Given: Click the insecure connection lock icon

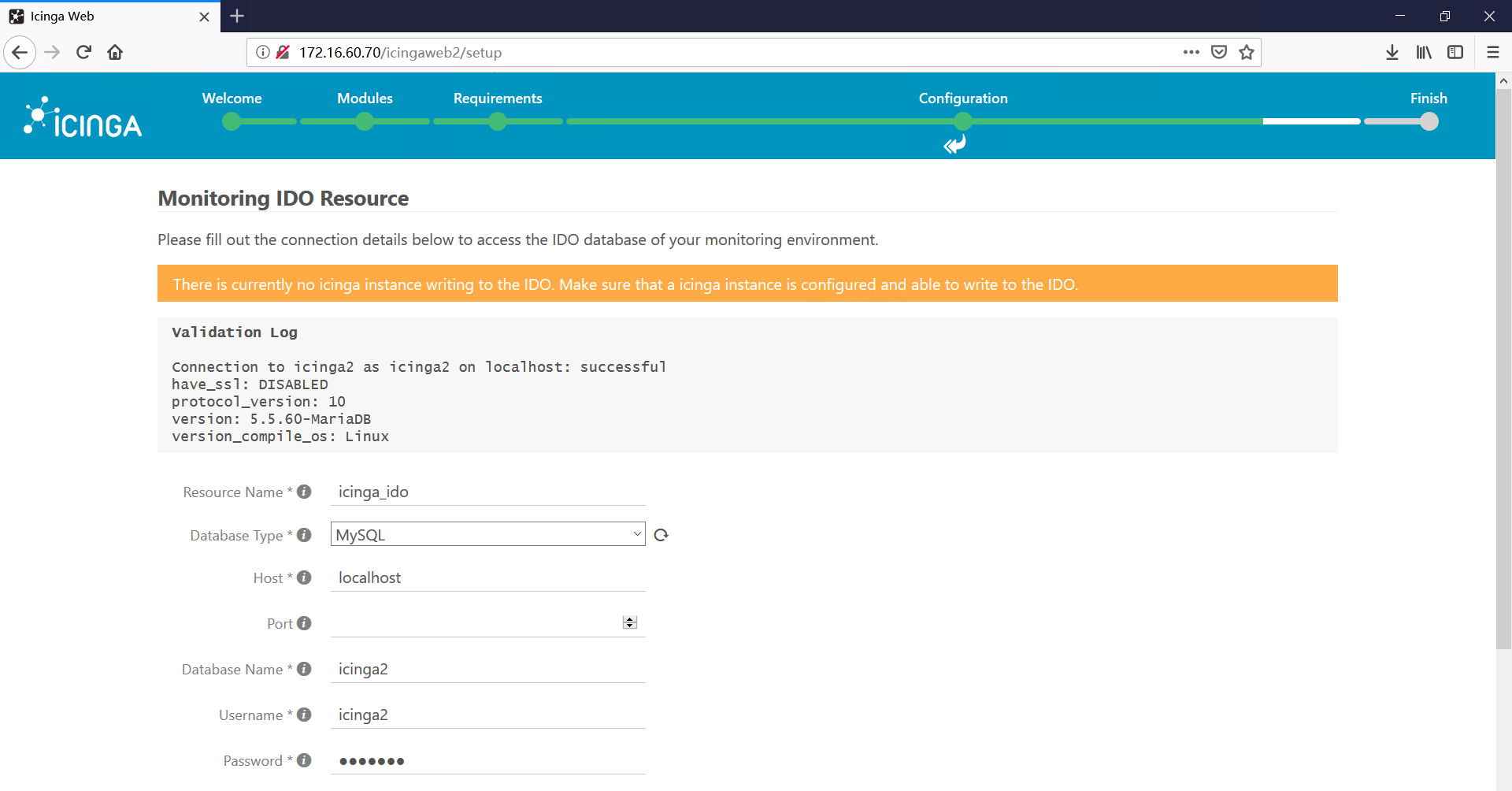Looking at the screenshot, I should 283,53.
